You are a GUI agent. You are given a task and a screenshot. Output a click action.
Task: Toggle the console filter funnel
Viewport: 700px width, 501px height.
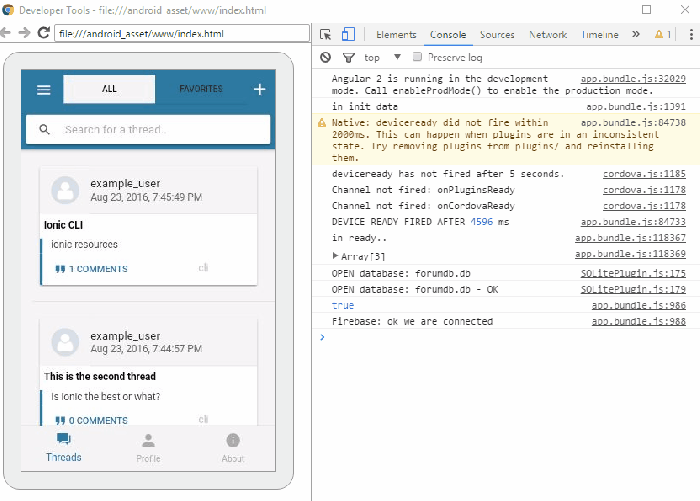click(349, 58)
